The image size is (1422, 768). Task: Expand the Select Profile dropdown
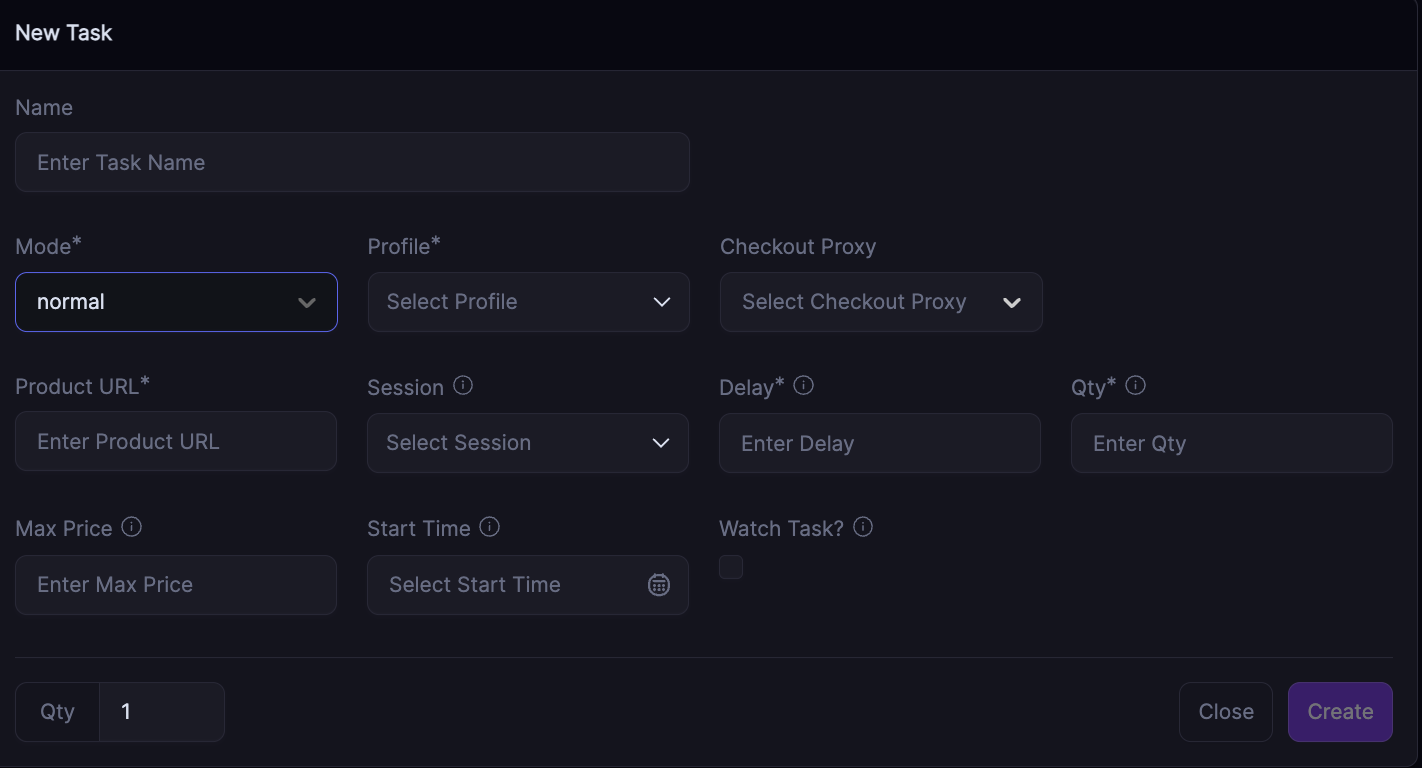528,302
